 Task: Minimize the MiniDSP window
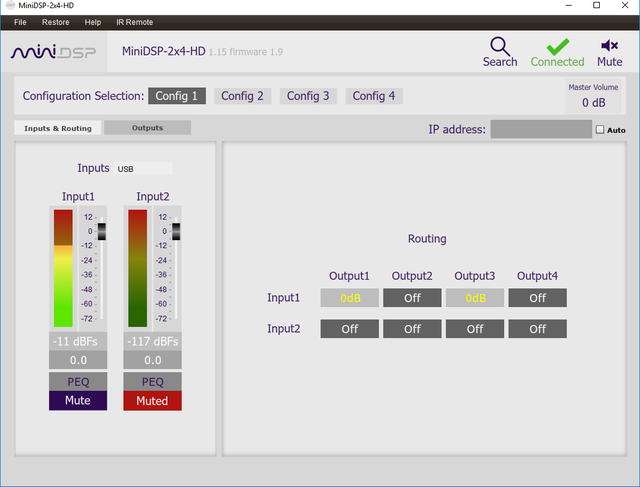point(569,5)
